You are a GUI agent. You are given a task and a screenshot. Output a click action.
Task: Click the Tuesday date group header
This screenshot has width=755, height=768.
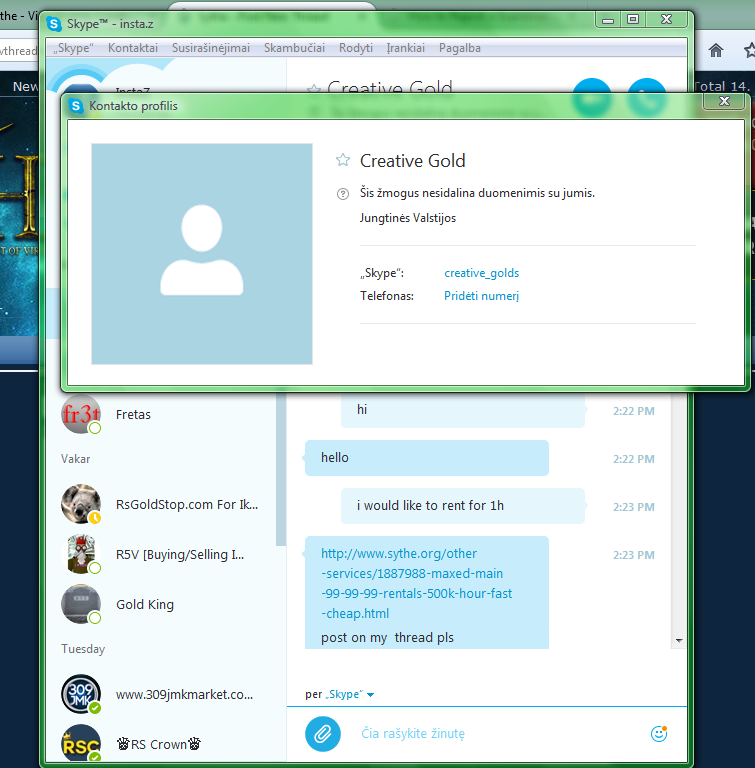[x=83, y=649]
